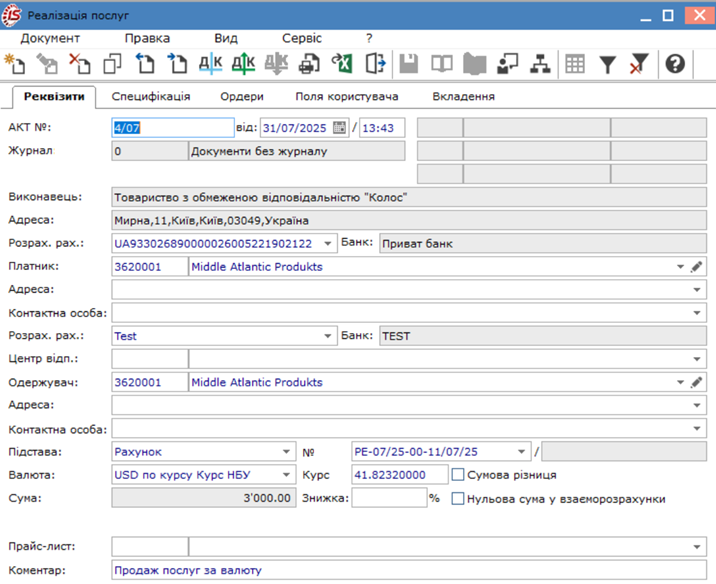Open the calendar picker next to the date 31/07/2025

339,127
